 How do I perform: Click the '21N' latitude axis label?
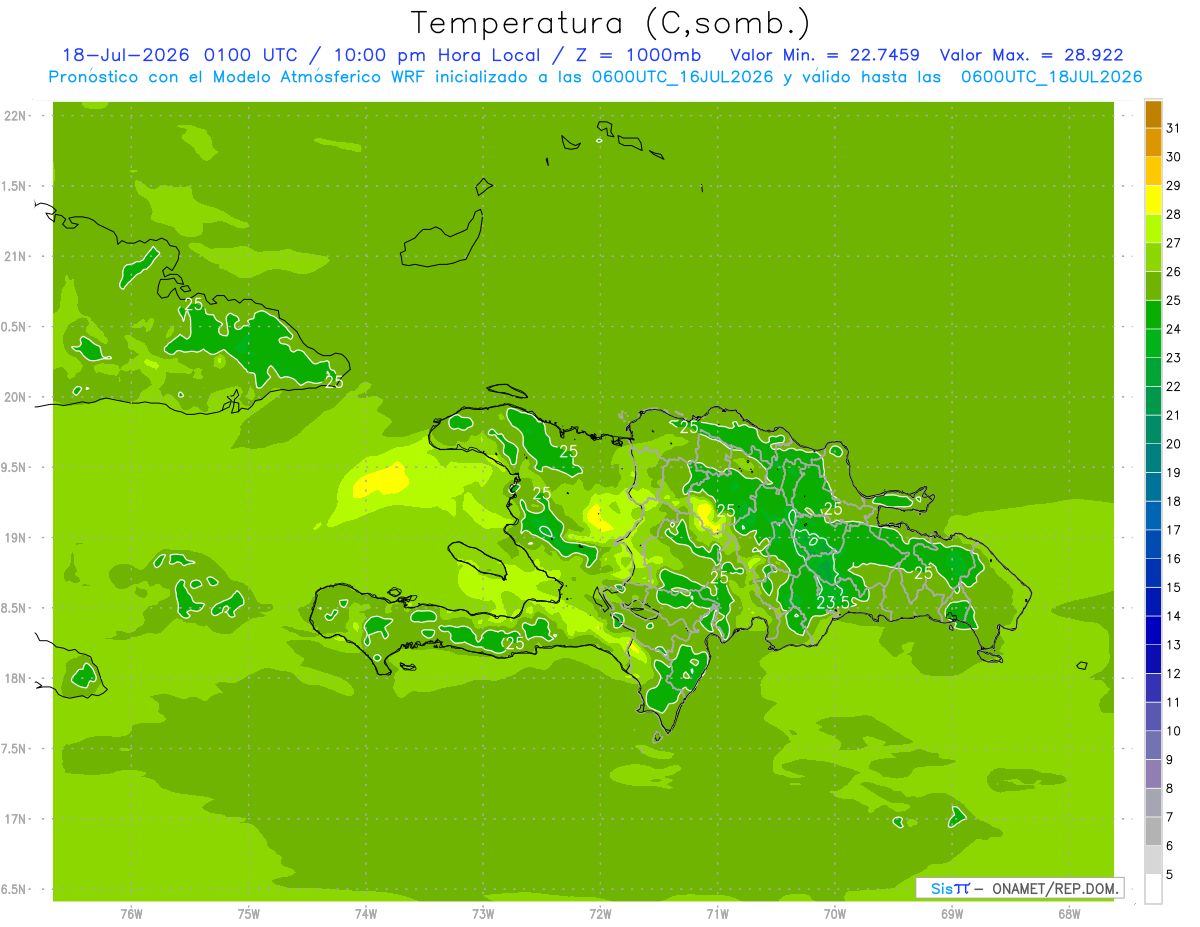(x=16, y=257)
